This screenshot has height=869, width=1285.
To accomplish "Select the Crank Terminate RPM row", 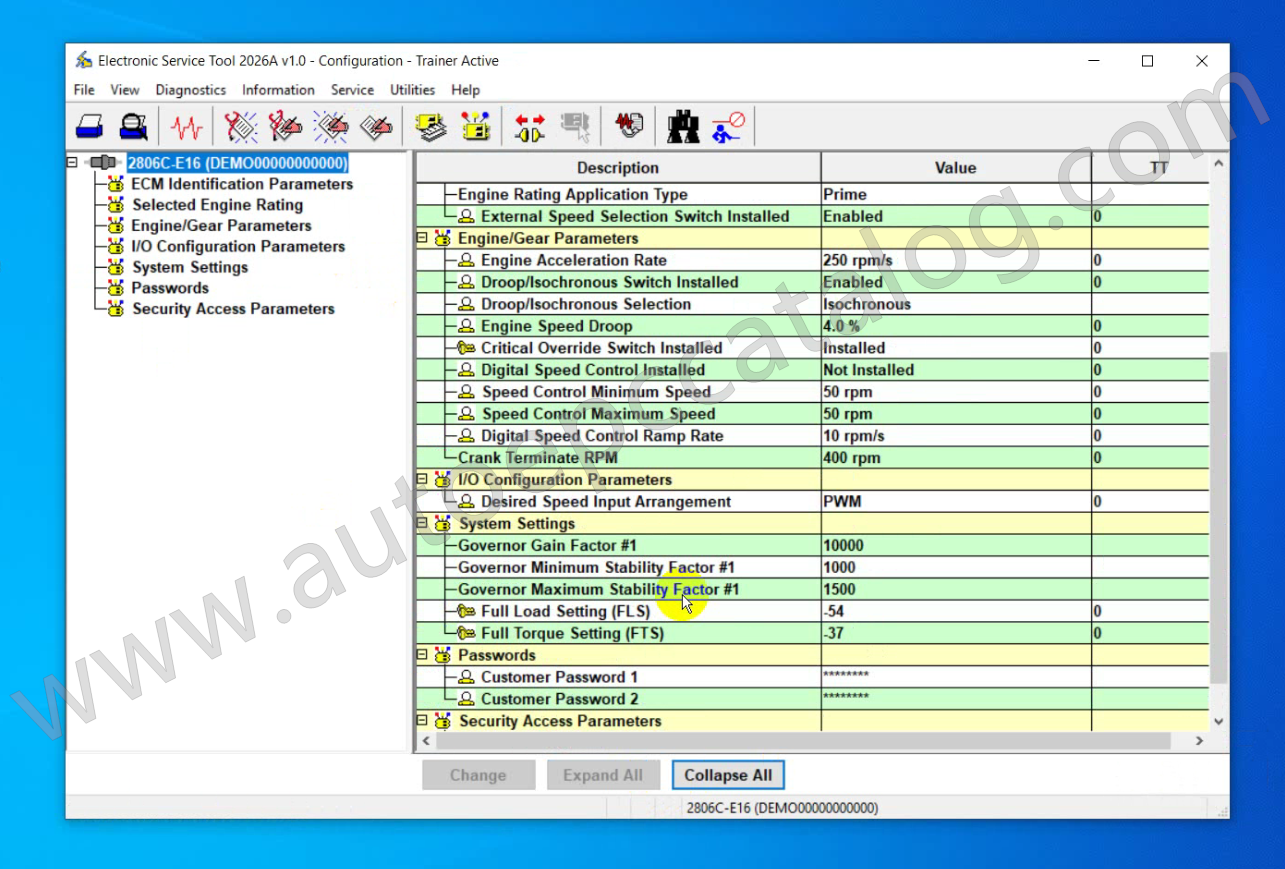I will (x=812, y=458).
